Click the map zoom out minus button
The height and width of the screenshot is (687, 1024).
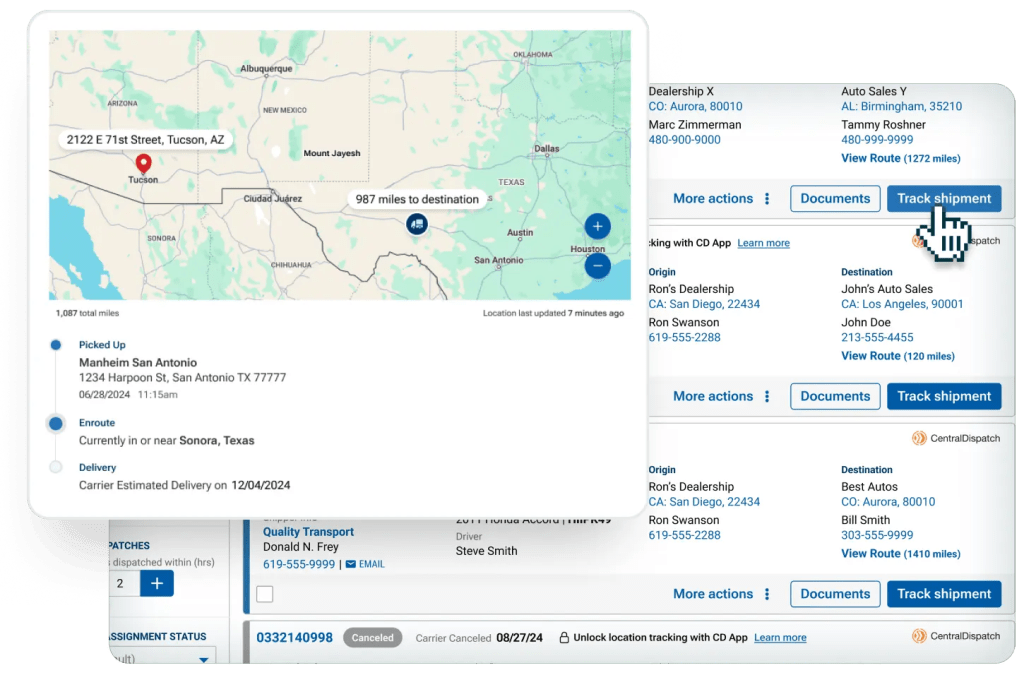[597, 266]
